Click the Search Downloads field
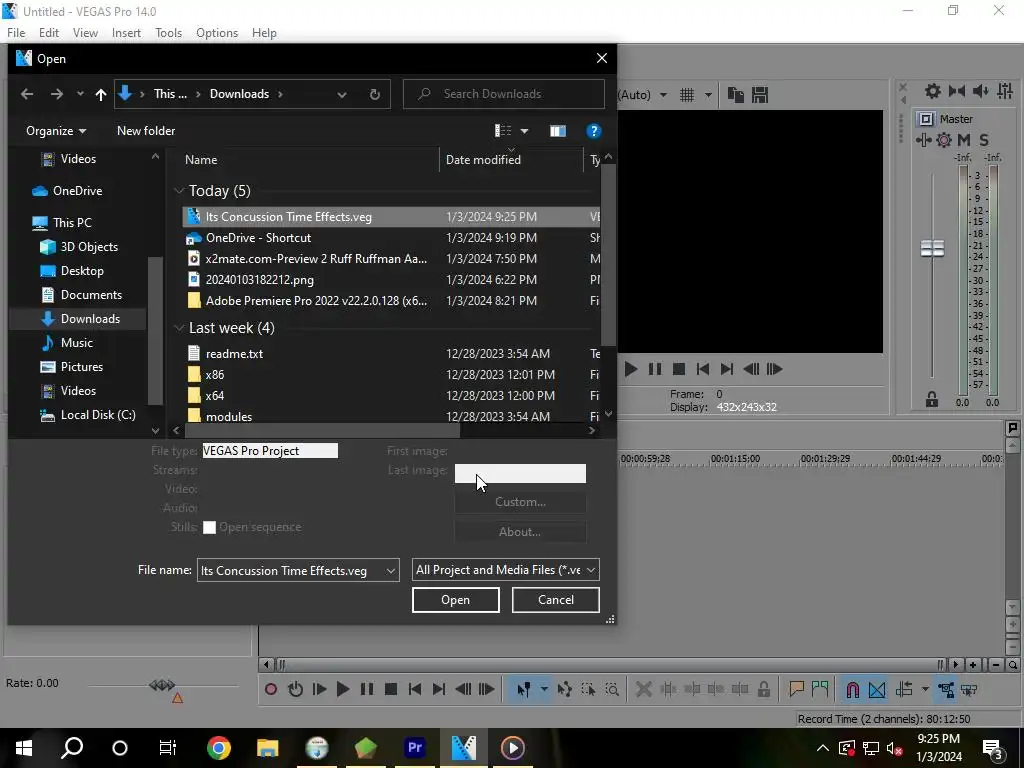This screenshot has width=1024, height=768. pos(504,94)
